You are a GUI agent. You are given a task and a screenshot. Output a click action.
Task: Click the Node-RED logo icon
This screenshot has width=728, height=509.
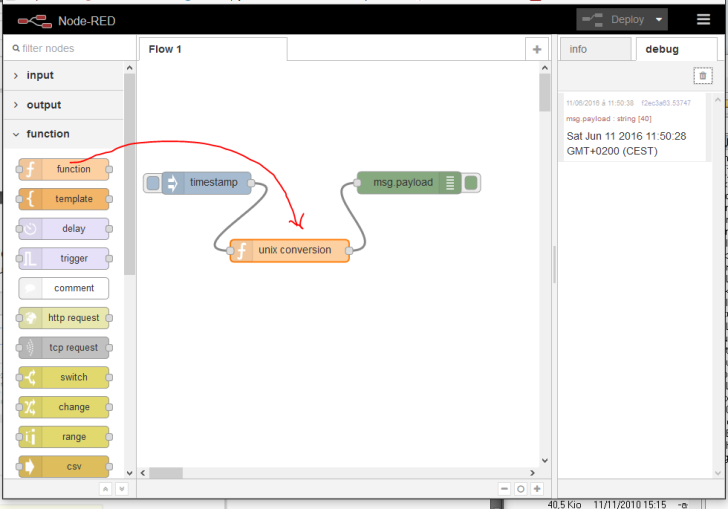point(35,21)
